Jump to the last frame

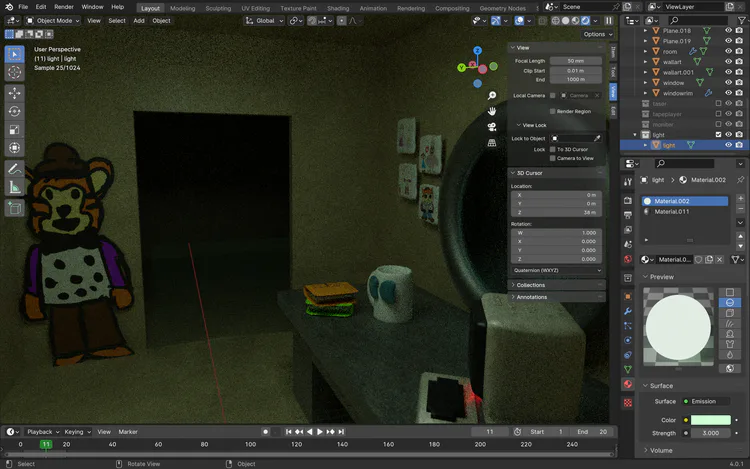click(341, 432)
